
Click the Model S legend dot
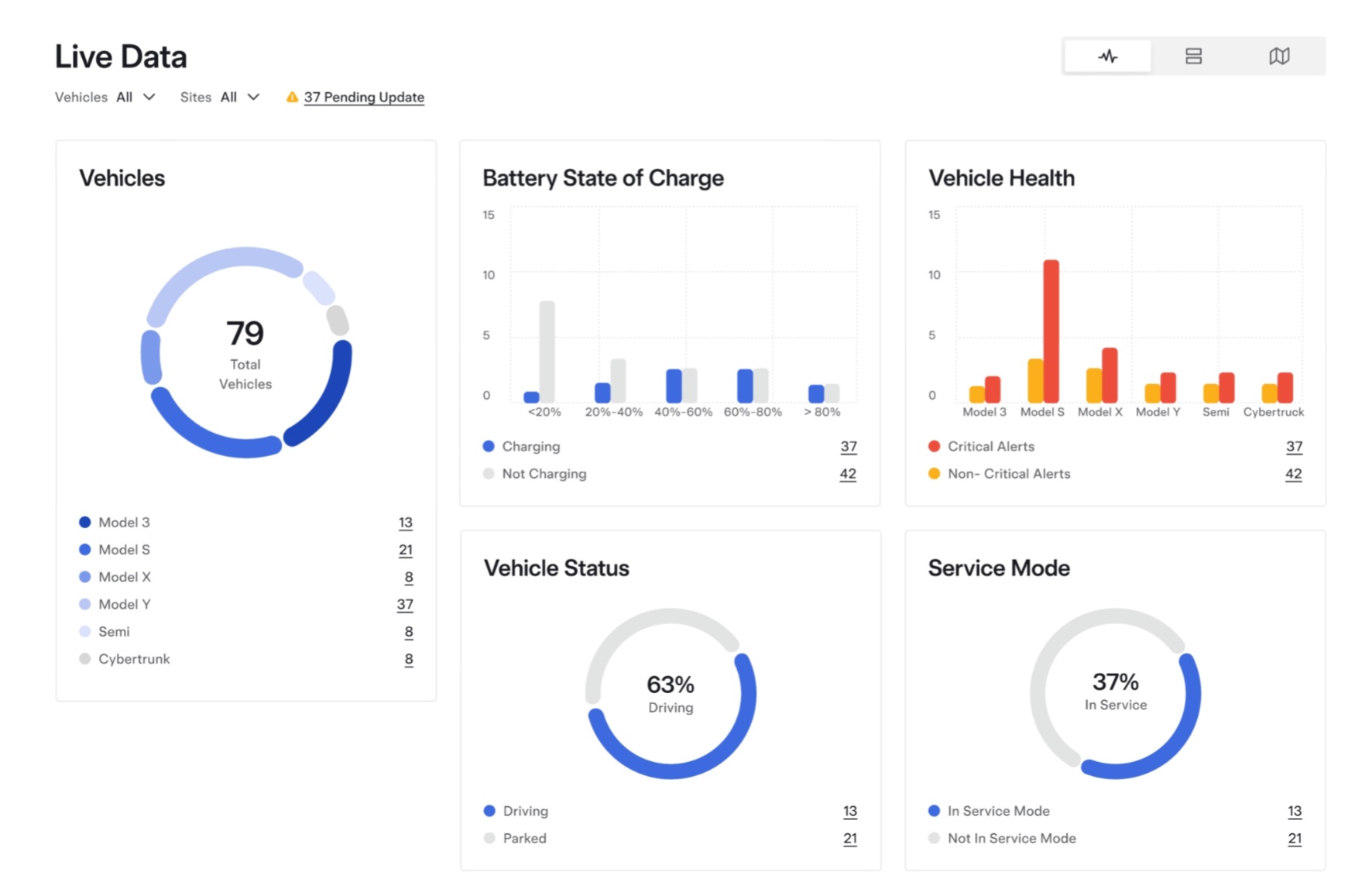[x=85, y=550]
